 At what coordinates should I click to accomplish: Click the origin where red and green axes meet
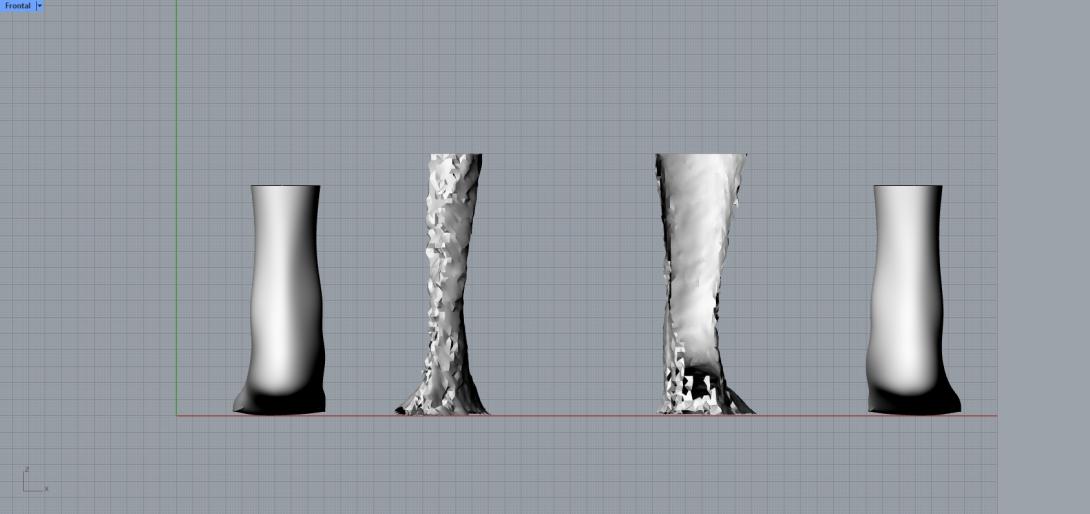click(177, 415)
